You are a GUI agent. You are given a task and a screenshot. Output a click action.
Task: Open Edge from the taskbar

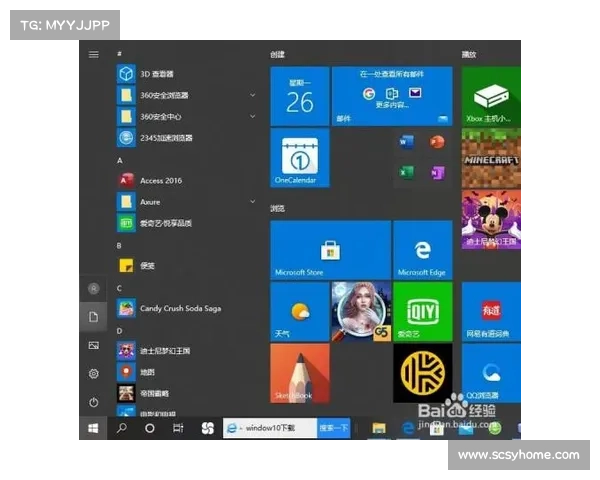408,428
